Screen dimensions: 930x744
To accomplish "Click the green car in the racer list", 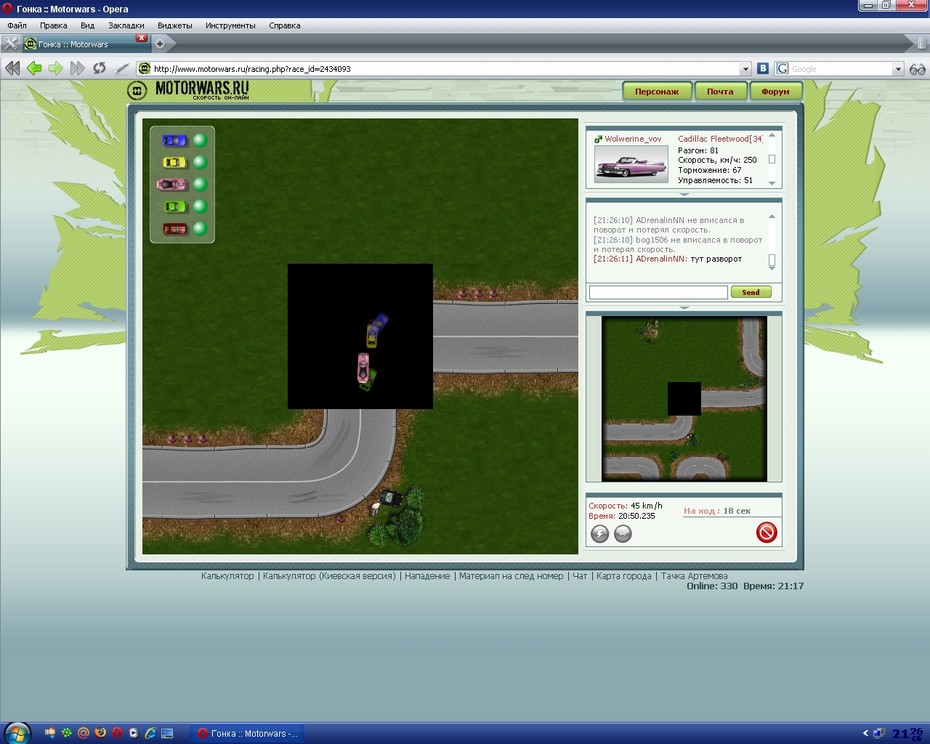I will click(174, 206).
